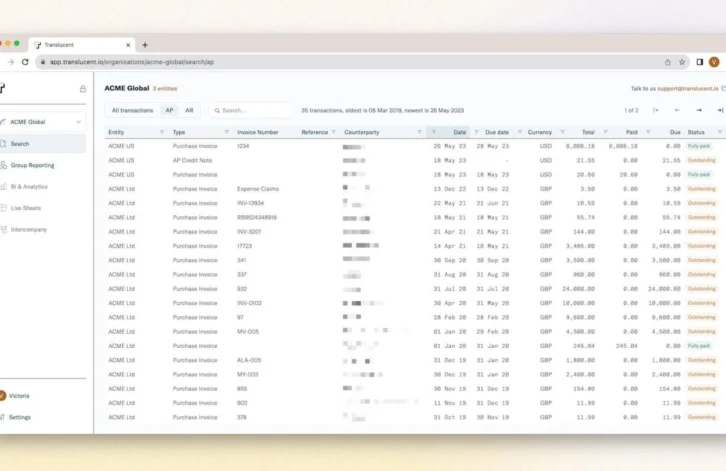Toggle the AP transactions filter
Image resolution: width=726 pixels, height=471 pixels.
click(169, 110)
